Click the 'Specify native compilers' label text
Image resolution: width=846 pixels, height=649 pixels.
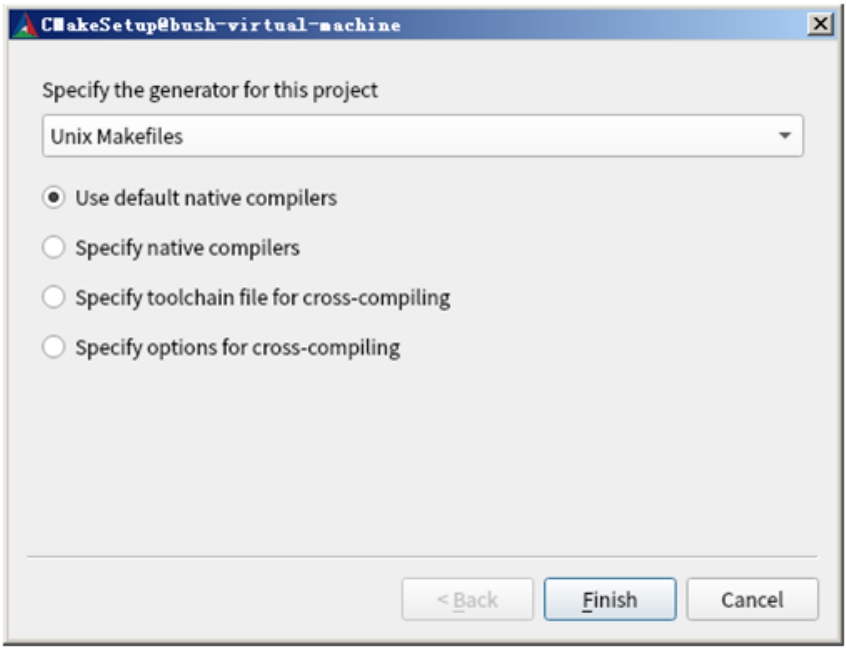click(187, 248)
